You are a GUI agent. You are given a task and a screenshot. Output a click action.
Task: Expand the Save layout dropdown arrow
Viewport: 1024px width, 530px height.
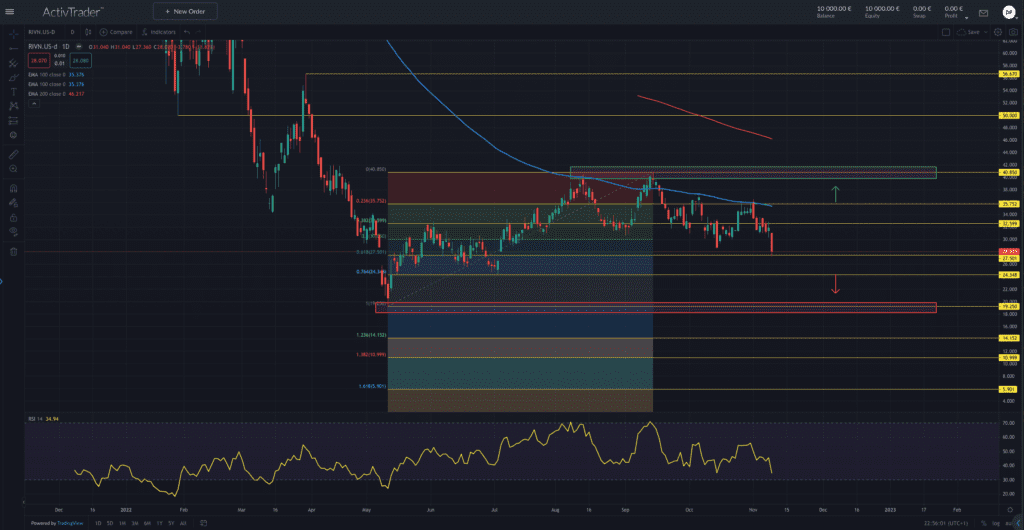pos(985,32)
